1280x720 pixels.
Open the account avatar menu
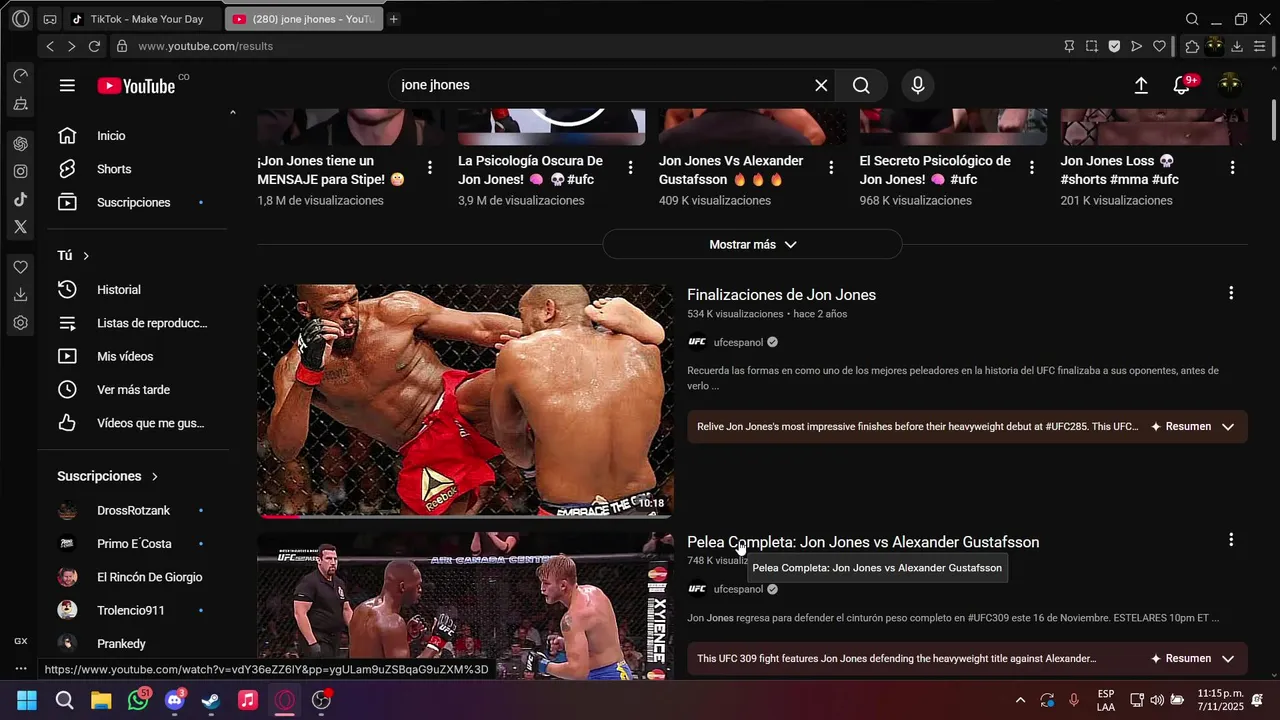[x=1230, y=85]
